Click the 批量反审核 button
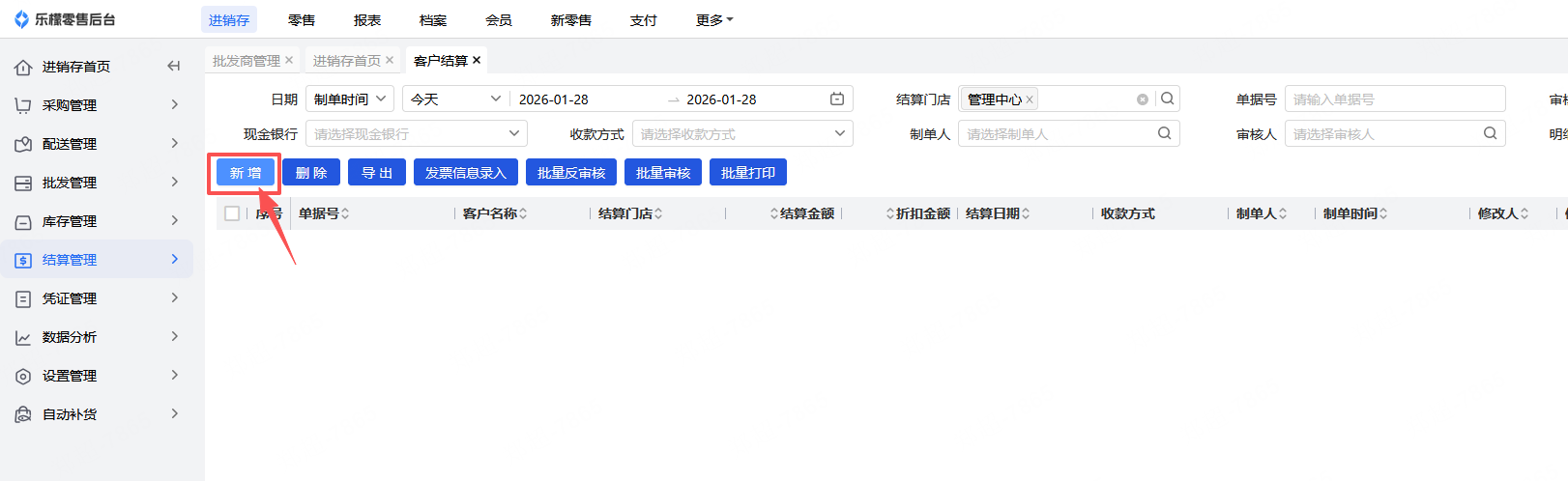The image size is (1568, 481). coord(571,173)
